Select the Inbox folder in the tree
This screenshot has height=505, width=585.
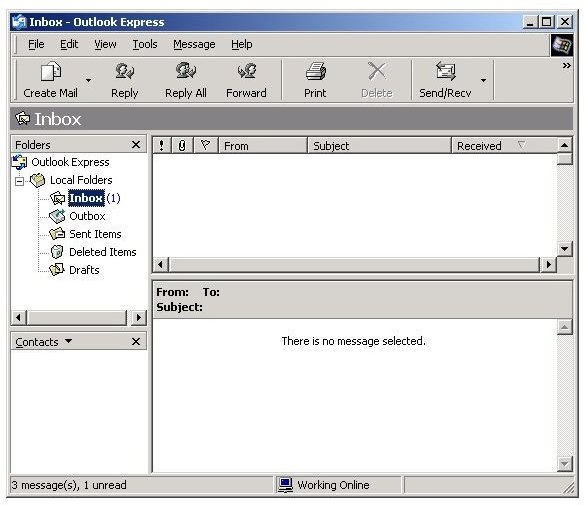tap(86, 198)
